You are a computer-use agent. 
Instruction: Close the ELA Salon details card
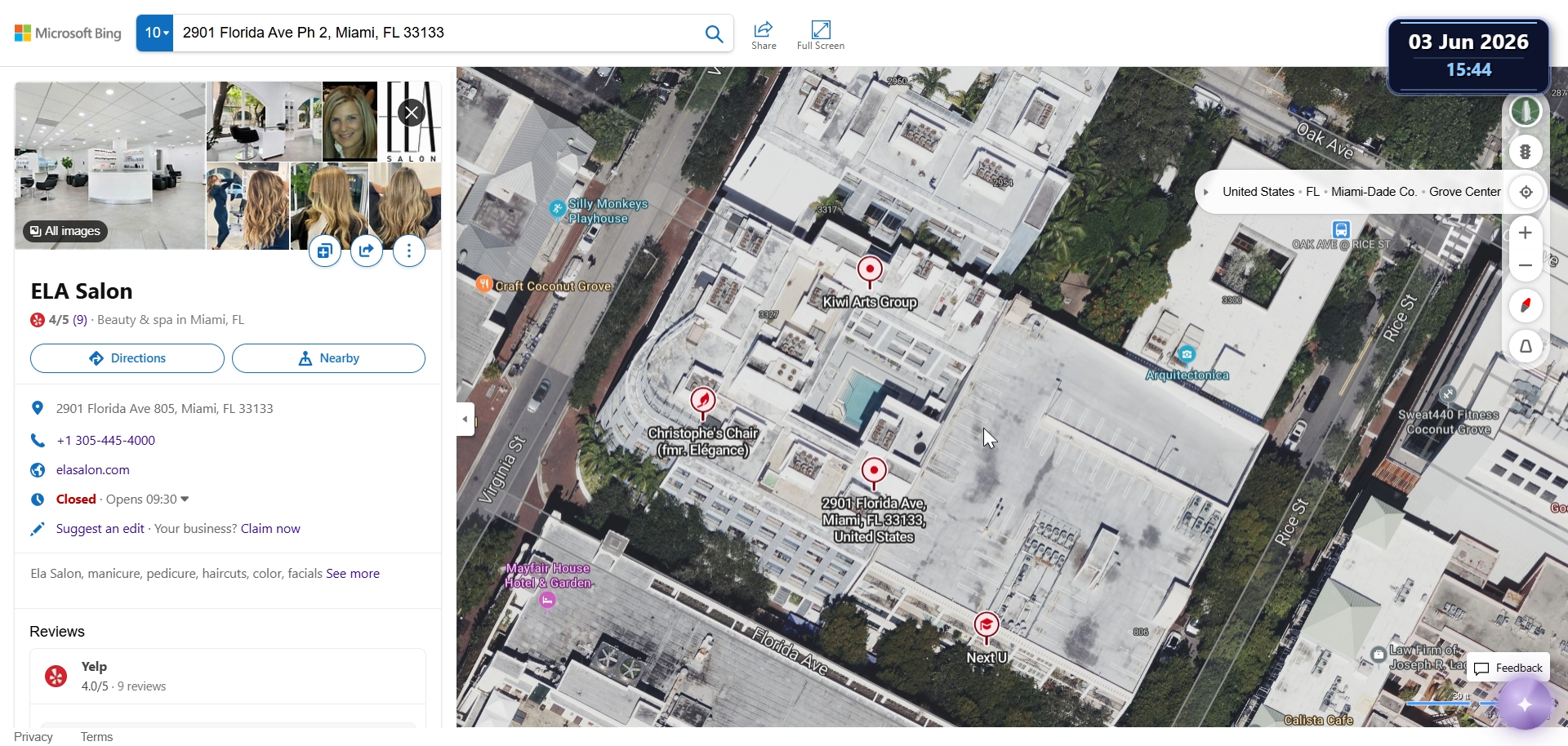pyautogui.click(x=412, y=113)
